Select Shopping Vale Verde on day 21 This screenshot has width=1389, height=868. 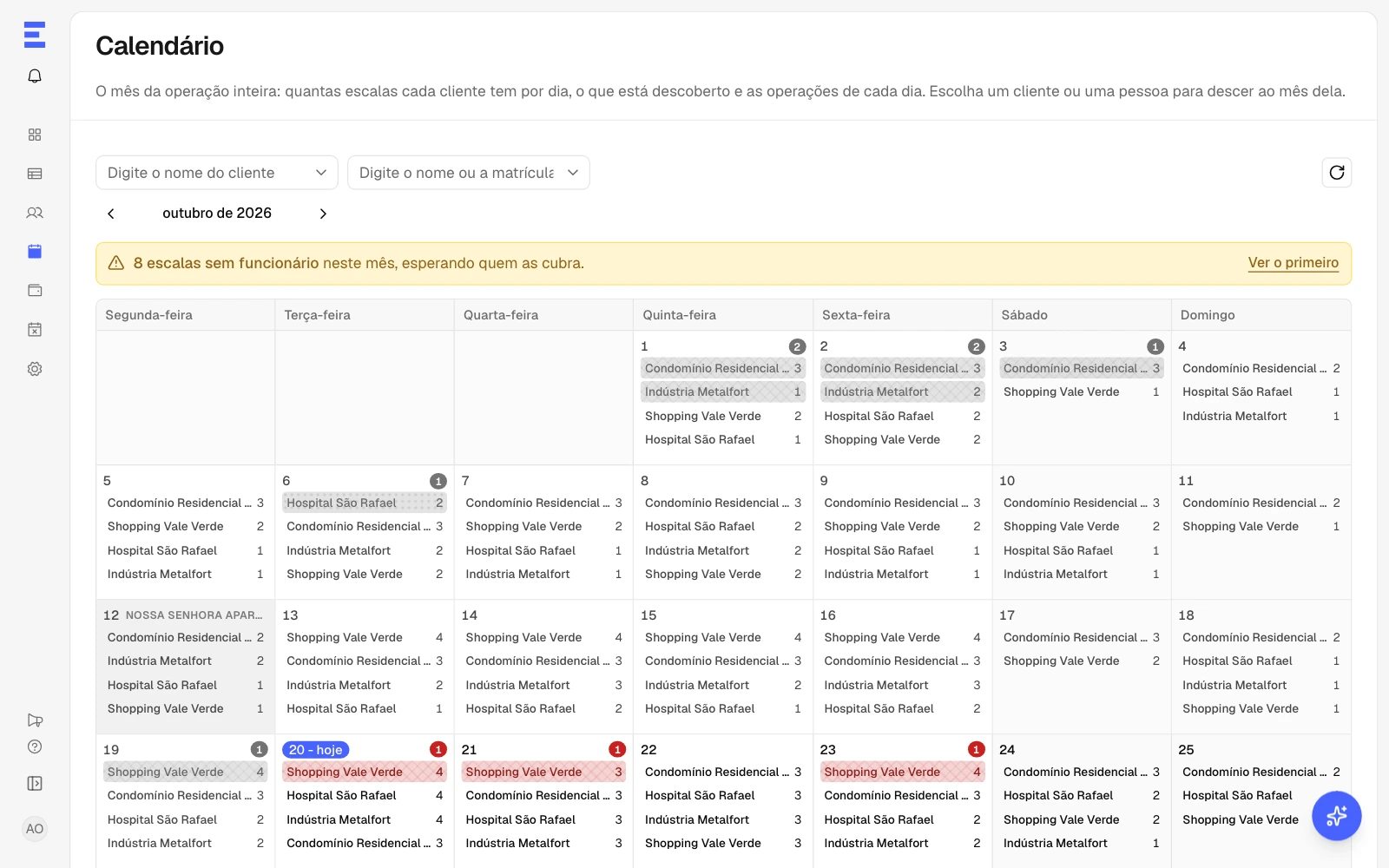(x=544, y=772)
